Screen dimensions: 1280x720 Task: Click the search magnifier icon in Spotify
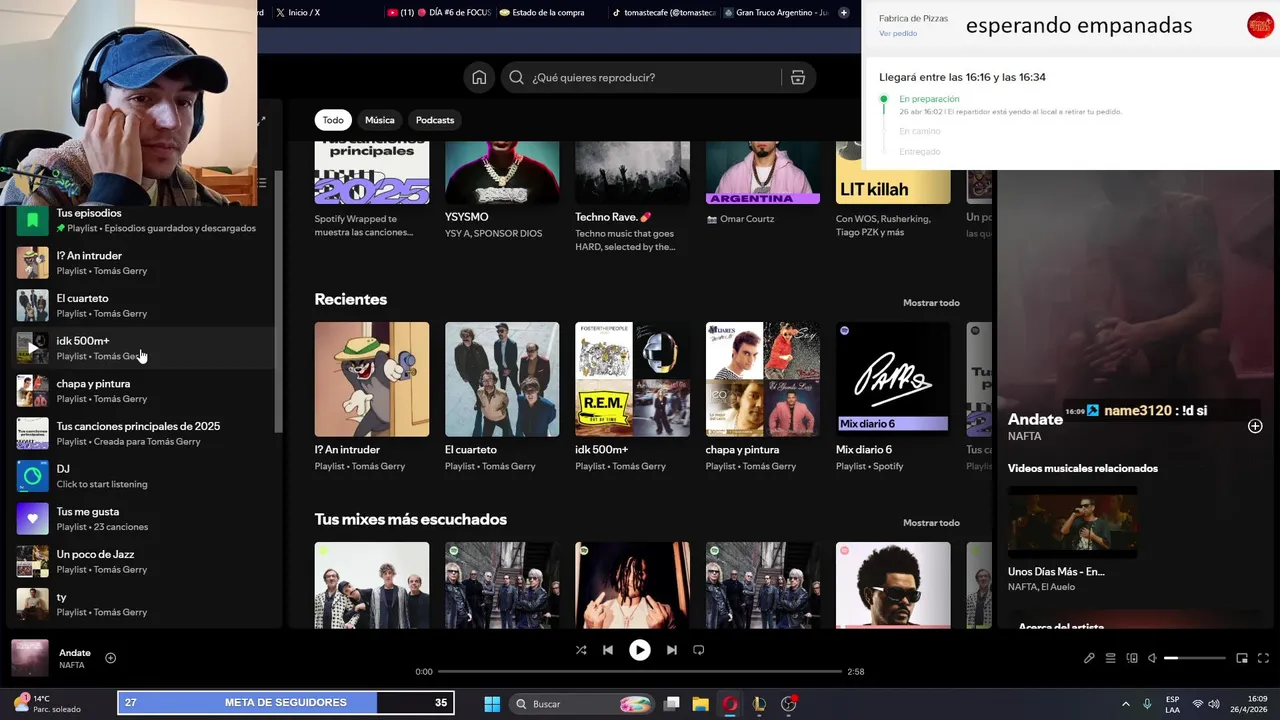pyautogui.click(x=516, y=77)
